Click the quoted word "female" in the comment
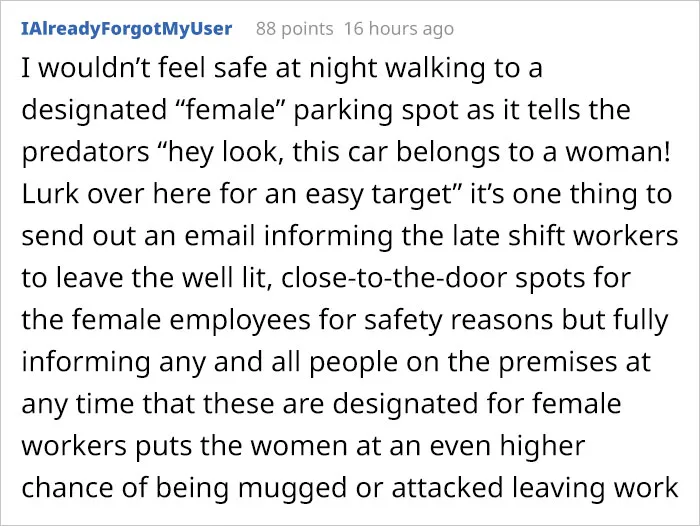Screen dimensions: 700x526 (231, 110)
